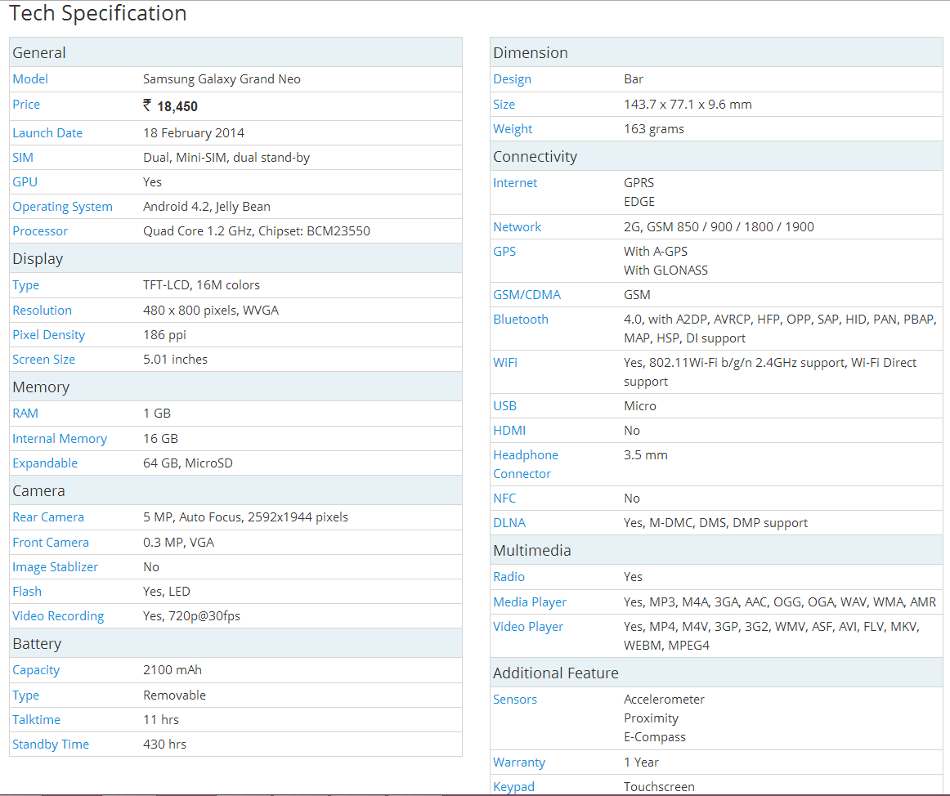Click the Talktime label link

[36, 720]
